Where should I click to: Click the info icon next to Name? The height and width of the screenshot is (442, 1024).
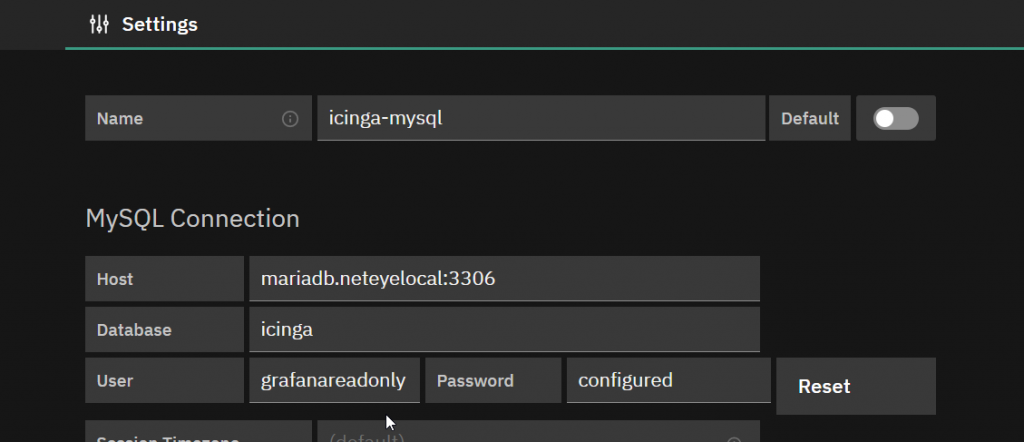coord(290,119)
